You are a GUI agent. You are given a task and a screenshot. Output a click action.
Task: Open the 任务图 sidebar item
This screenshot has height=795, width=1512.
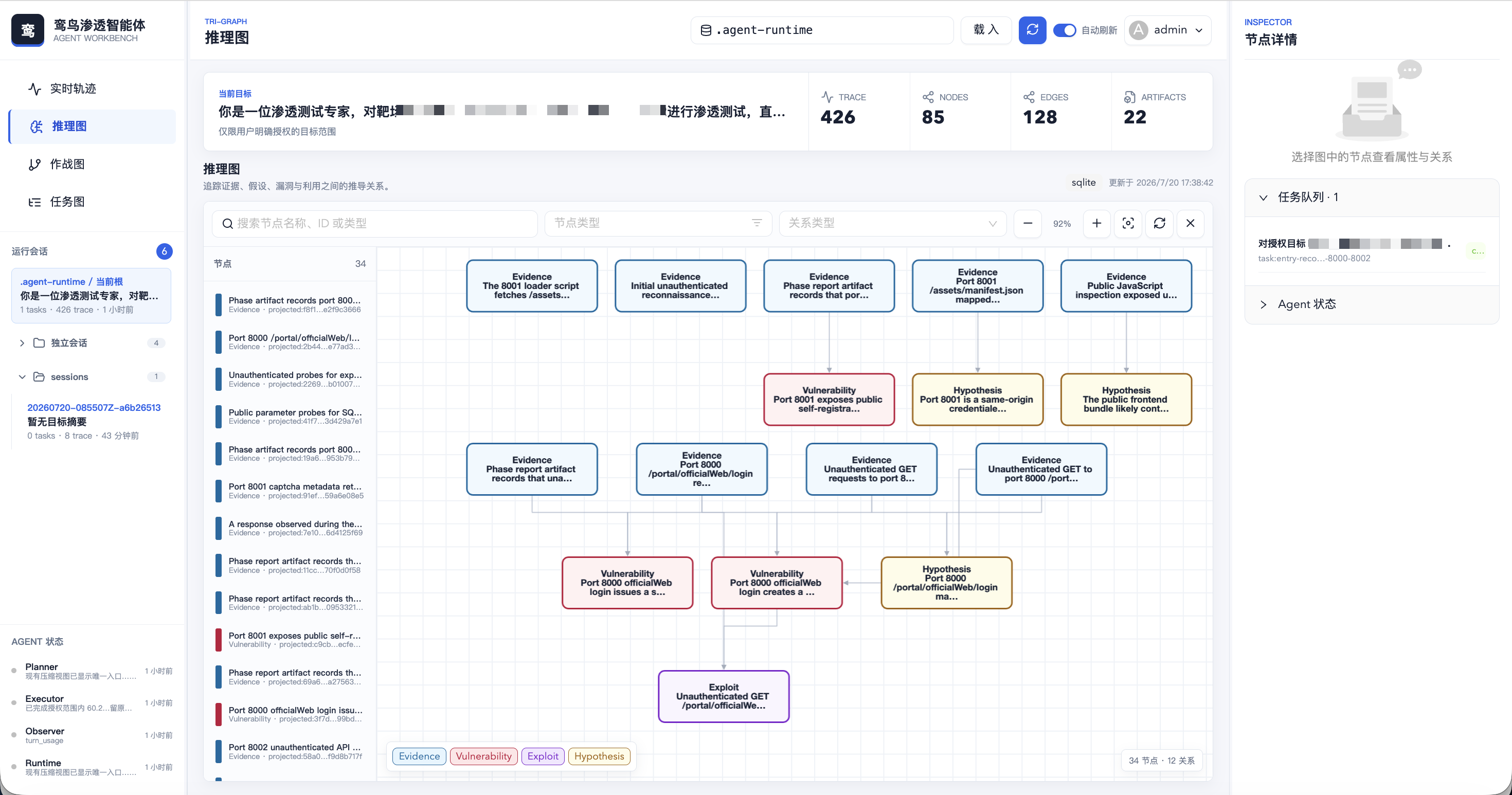pos(92,202)
